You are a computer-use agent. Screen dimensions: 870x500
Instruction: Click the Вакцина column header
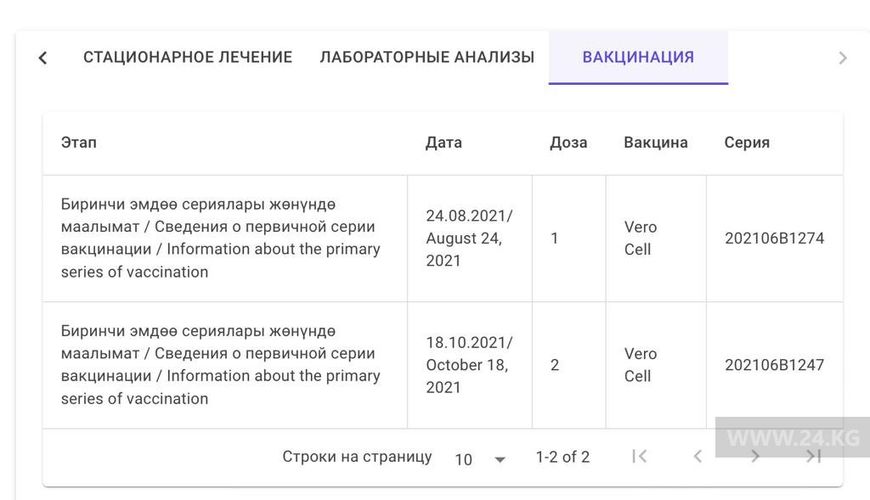(x=656, y=142)
